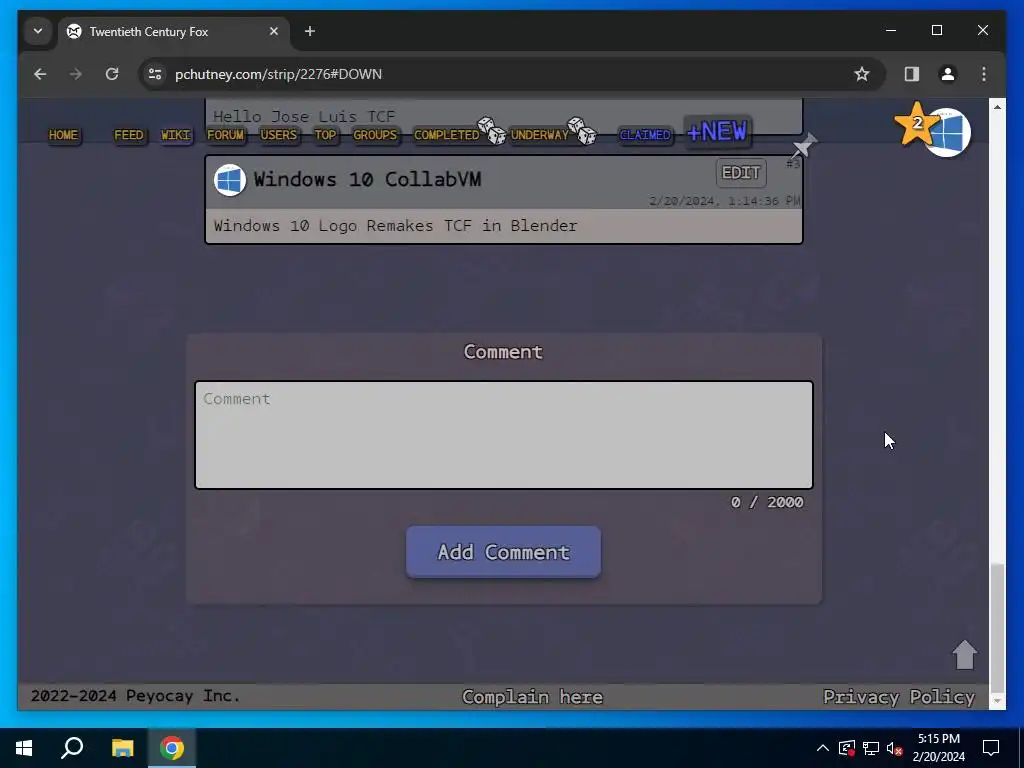Open the GROUPS nav link
1024x768 pixels.
click(x=375, y=135)
